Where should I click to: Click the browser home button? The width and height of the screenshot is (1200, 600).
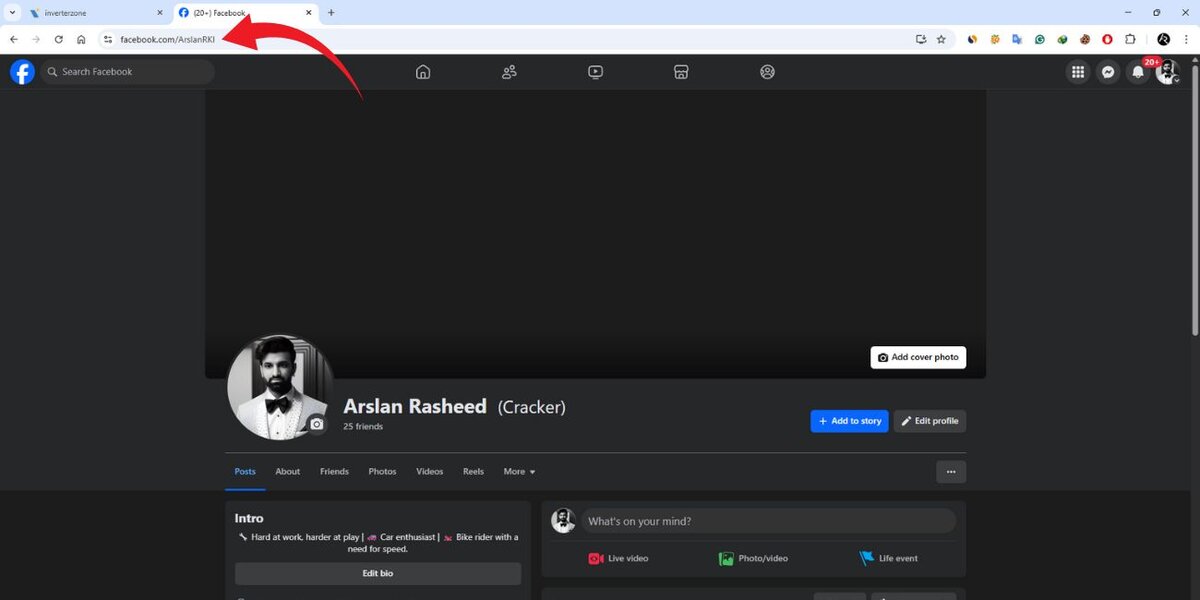pos(81,40)
